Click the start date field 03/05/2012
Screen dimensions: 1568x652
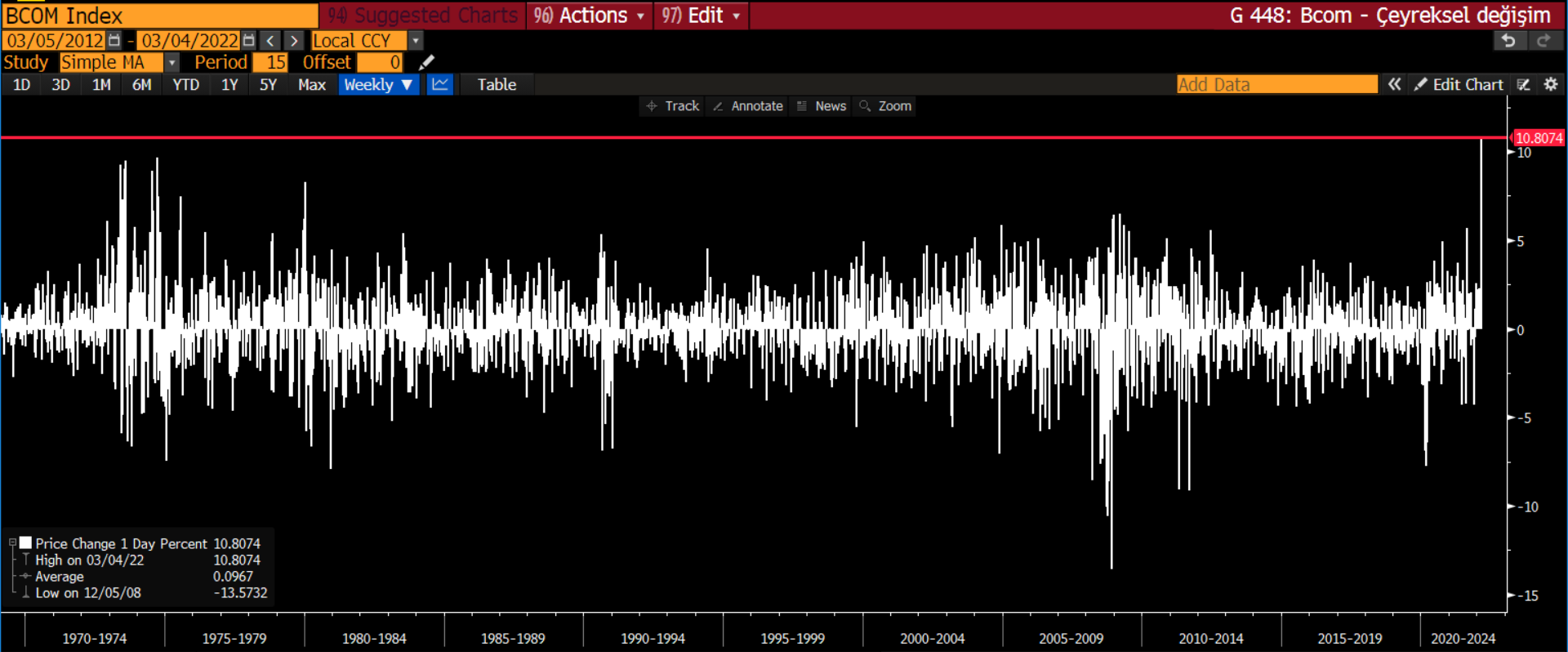click(x=55, y=40)
